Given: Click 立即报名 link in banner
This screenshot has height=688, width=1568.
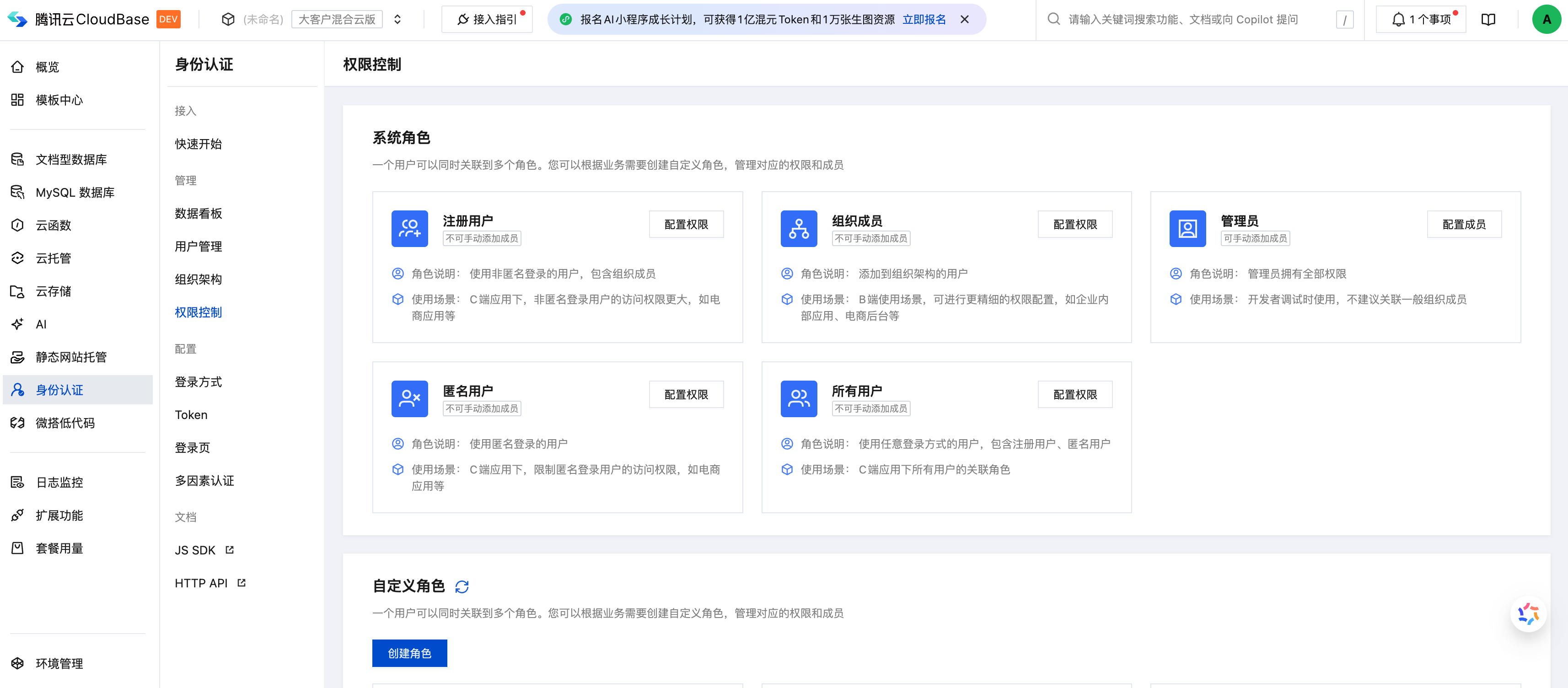Looking at the screenshot, I should (924, 20).
